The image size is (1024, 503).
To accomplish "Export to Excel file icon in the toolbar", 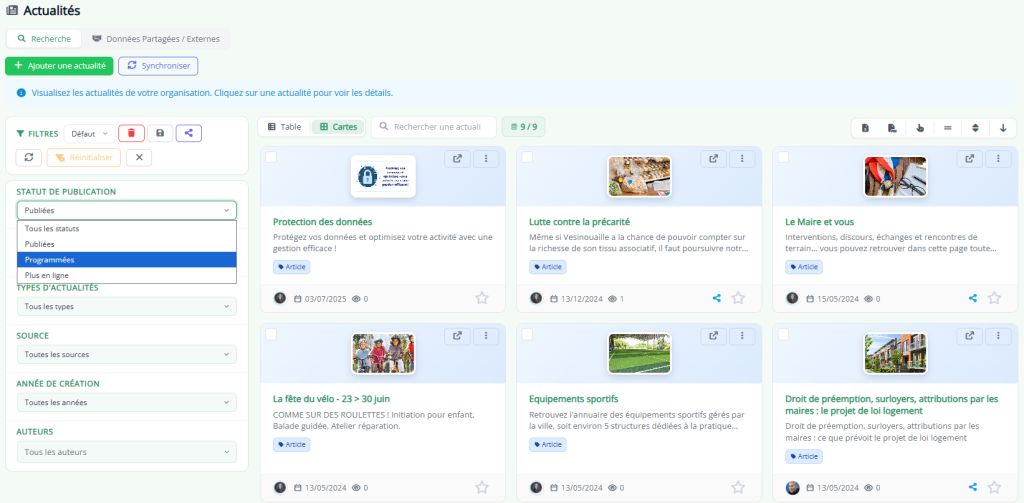I will pos(865,128).
